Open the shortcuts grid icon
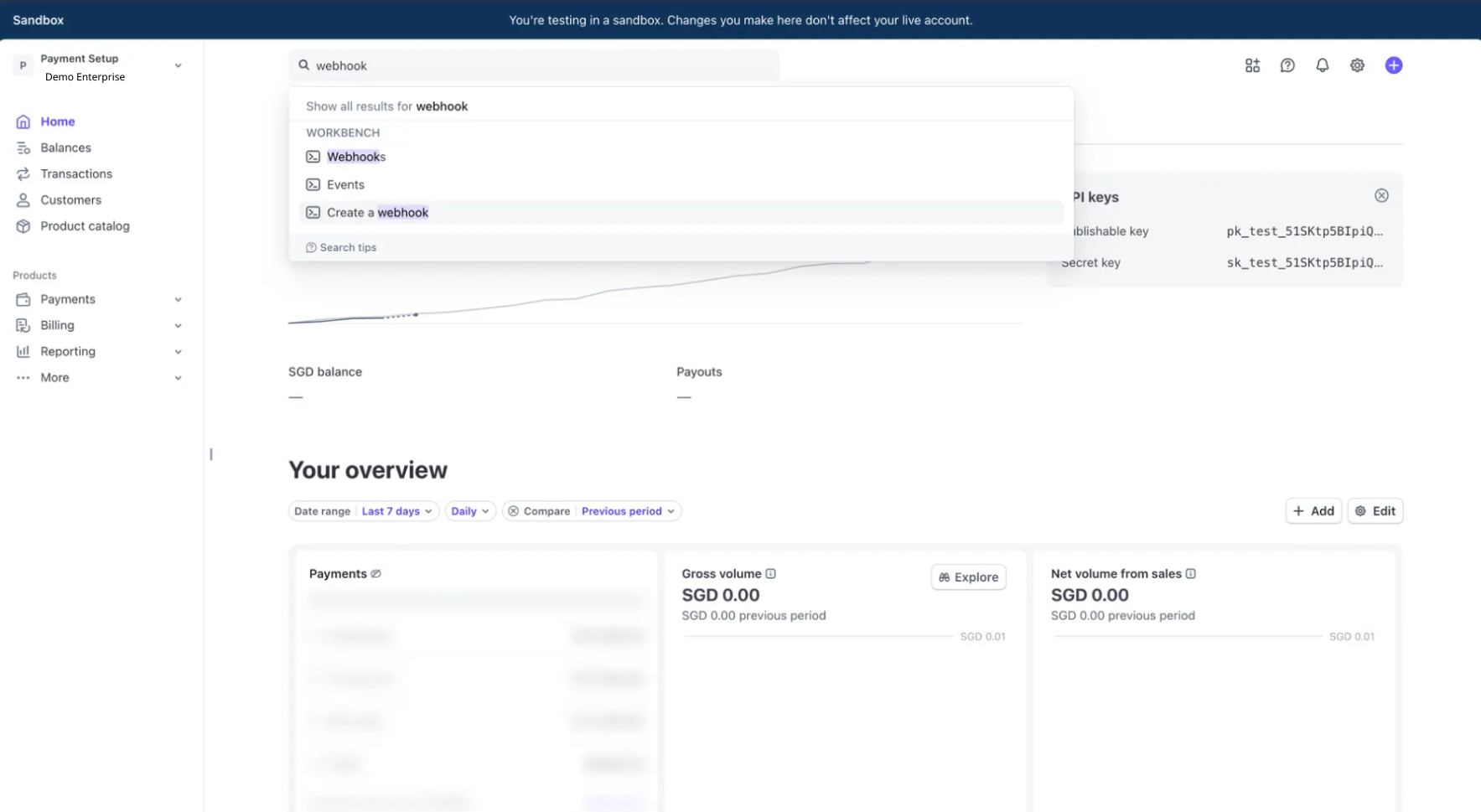Image resolution: width=1481 pixels, height=812 pixels. click(x=1252, y=65)
